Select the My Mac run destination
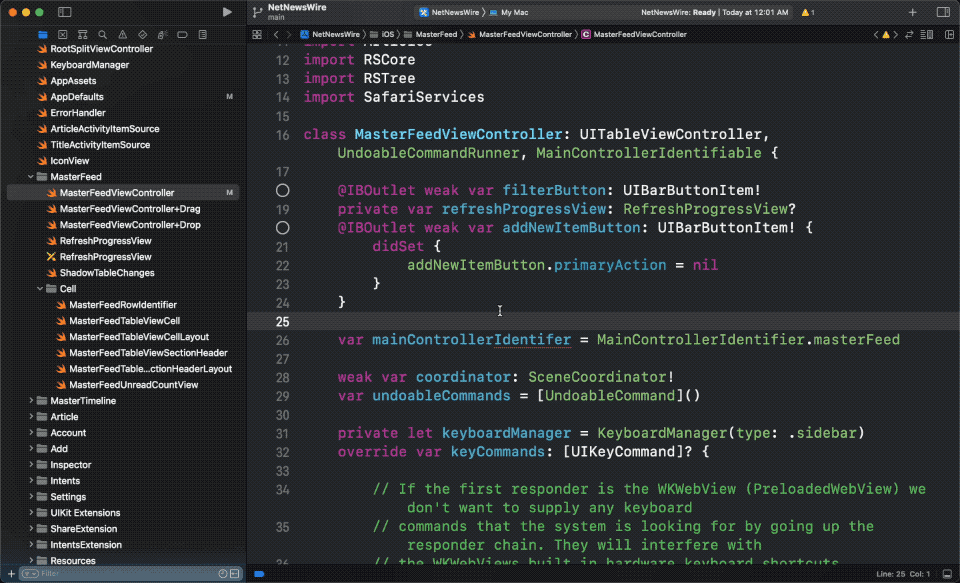Image resolution: width=960 pixels, height=583 pixels. click(514, 12)
